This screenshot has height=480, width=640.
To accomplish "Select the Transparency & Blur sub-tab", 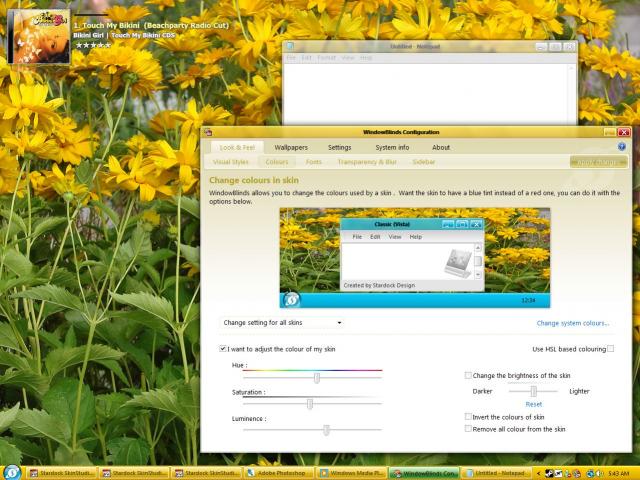I will 367,162.
